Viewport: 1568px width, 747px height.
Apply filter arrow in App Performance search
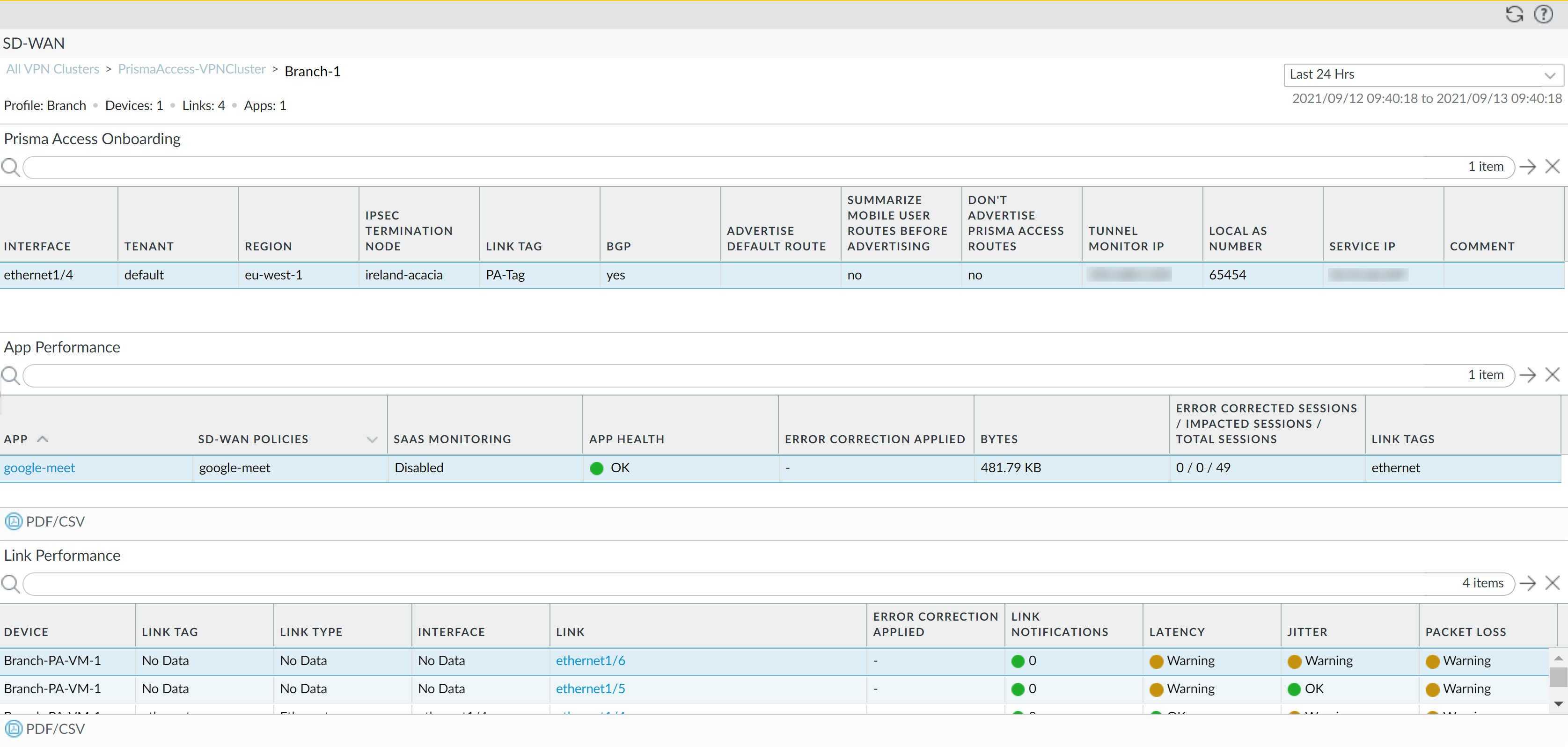point(1527,375)
